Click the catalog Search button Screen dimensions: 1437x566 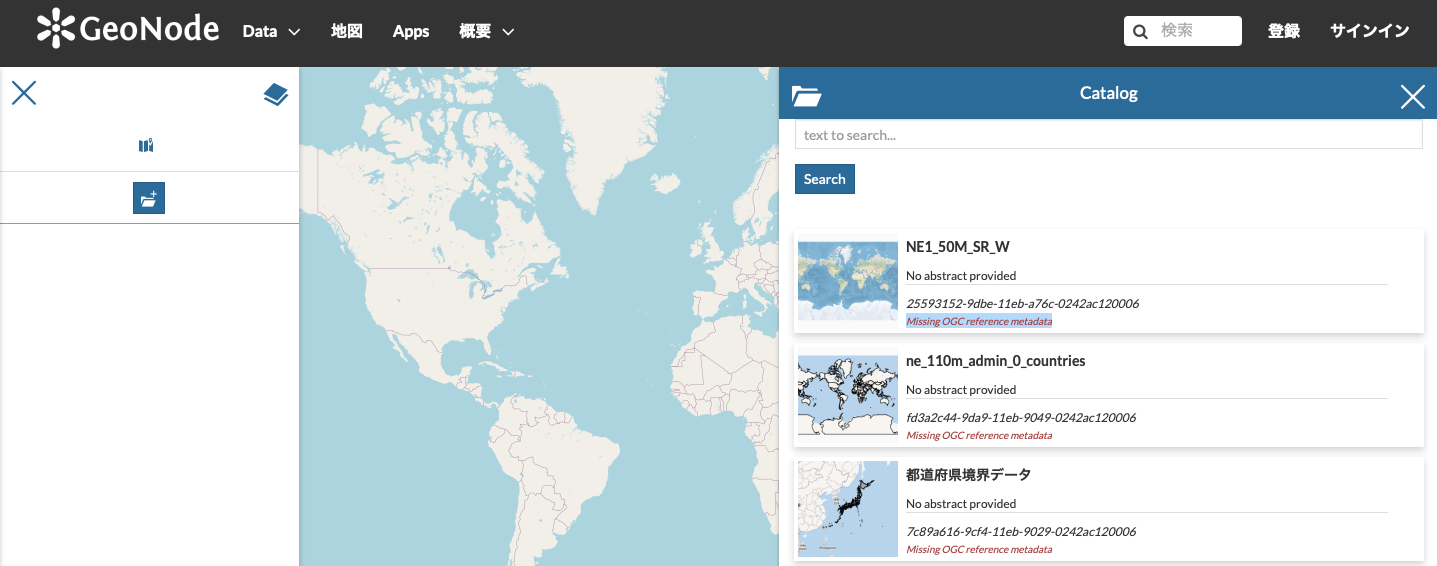click(x=825, y=179)
